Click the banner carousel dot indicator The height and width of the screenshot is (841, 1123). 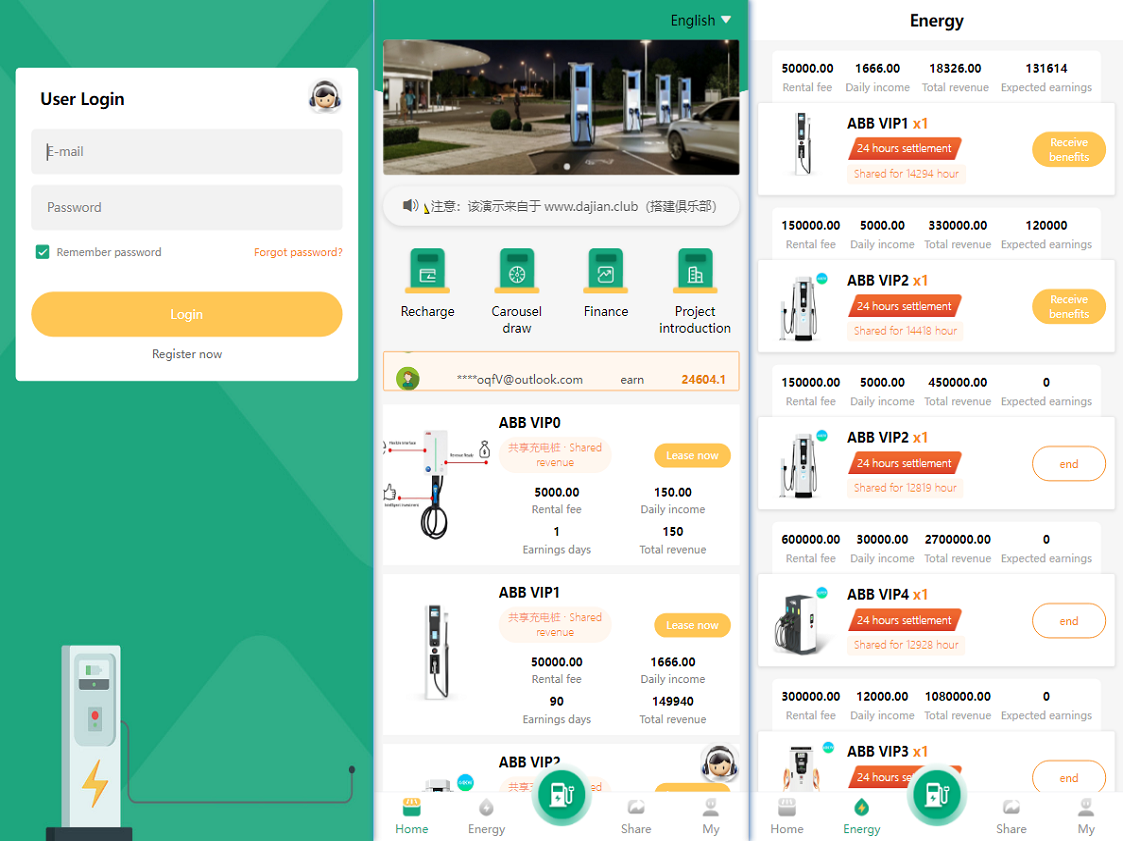tap(567, 166)
